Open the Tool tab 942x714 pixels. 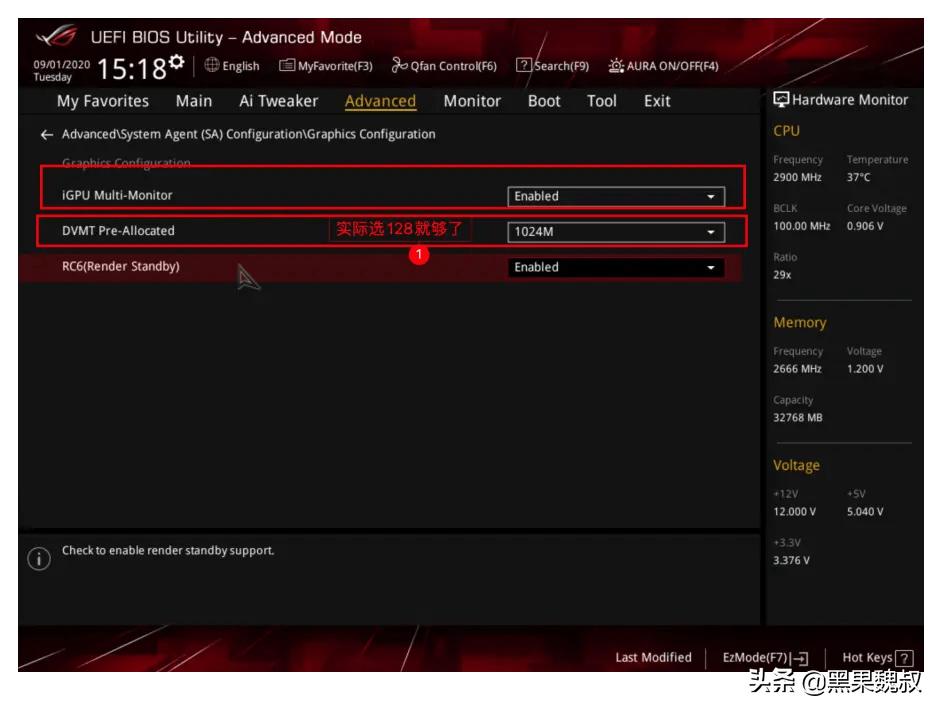(x=601, y=101)
